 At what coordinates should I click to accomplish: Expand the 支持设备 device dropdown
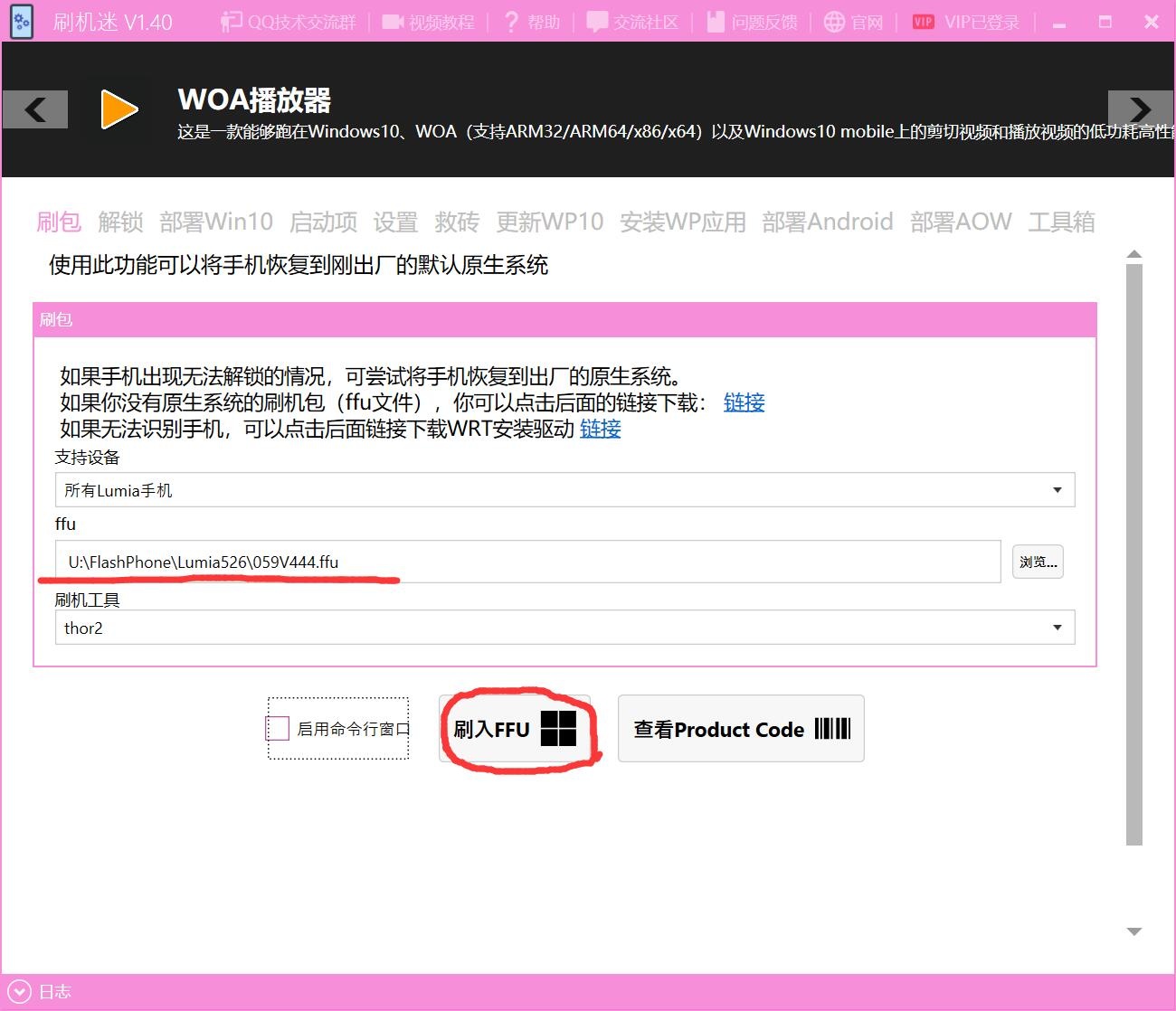coord(1057,490)
